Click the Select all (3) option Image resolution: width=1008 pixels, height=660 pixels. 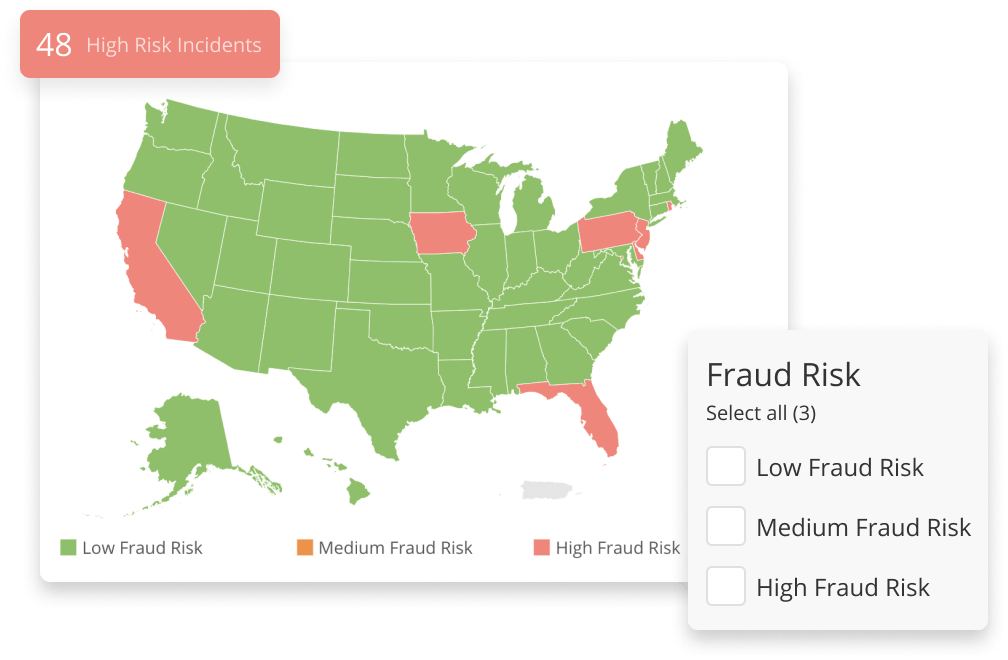(x=760, y=413)
